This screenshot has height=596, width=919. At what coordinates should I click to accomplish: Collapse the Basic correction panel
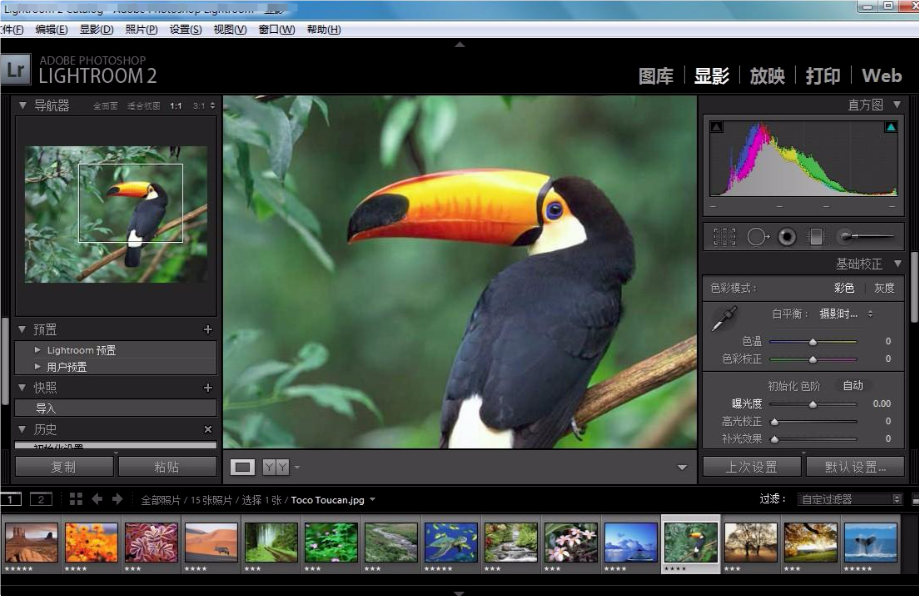pyautogui.click(x=897, y=264)
